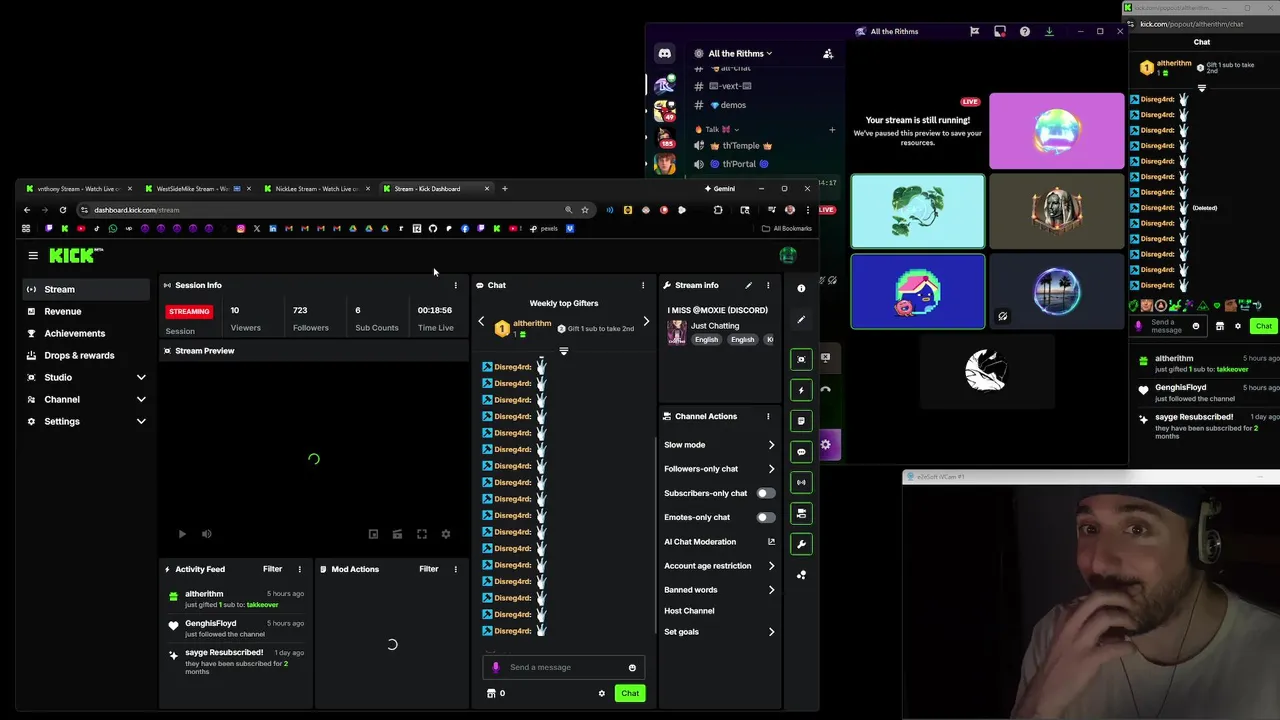Open Mod Actions Filter
Viewport: 1280px width, 720px height.
(x=428, y=569)
